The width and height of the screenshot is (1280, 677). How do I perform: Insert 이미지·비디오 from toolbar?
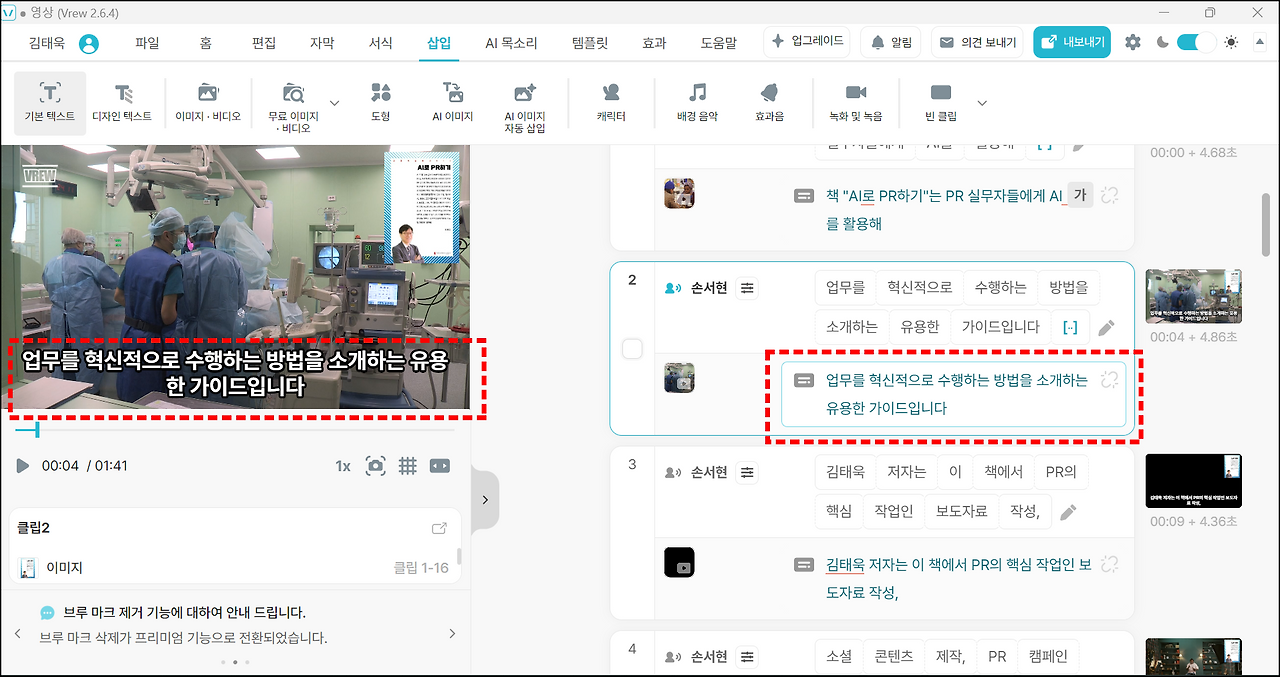(208, 103)
